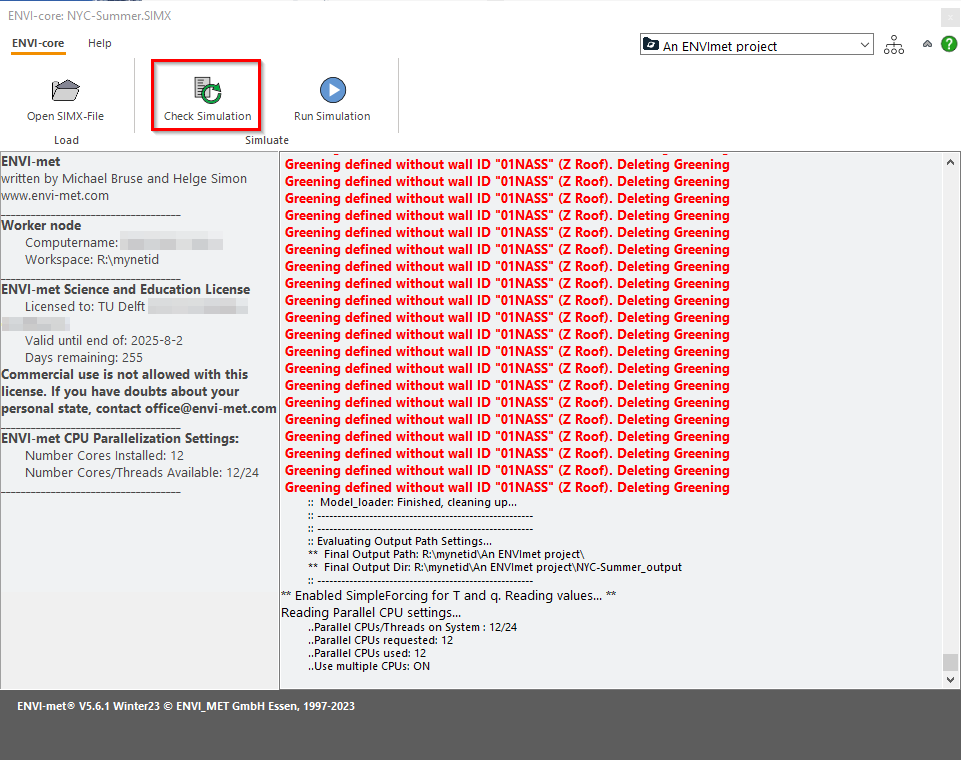The height and width of the screenshot is (760, 961).
Task: Click the 'Workspace: R:\mynetid' entry
Action: pyautogui.click(x=92, y=260)
